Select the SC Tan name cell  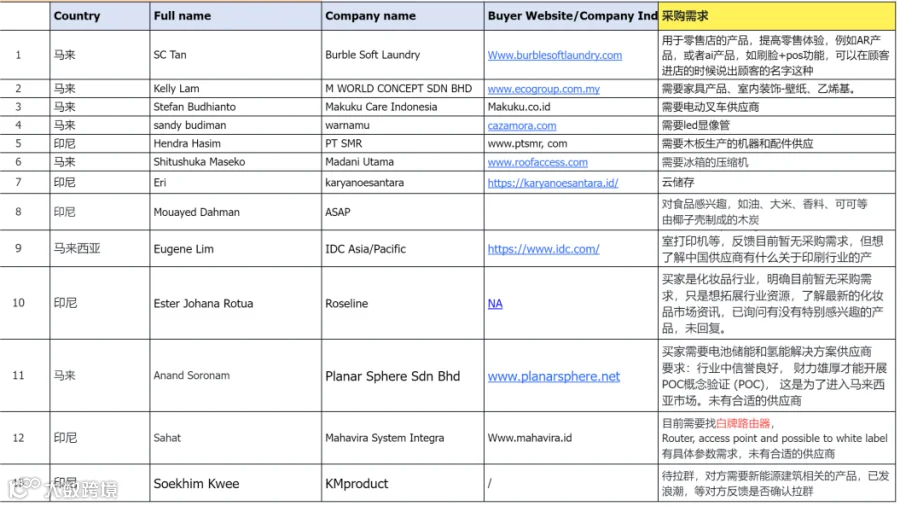(236, 55)
